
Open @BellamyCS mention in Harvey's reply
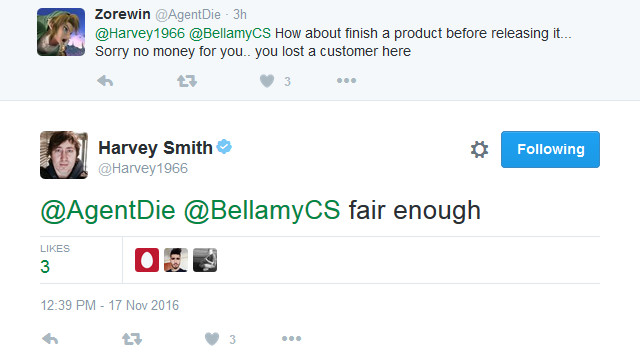262,211
